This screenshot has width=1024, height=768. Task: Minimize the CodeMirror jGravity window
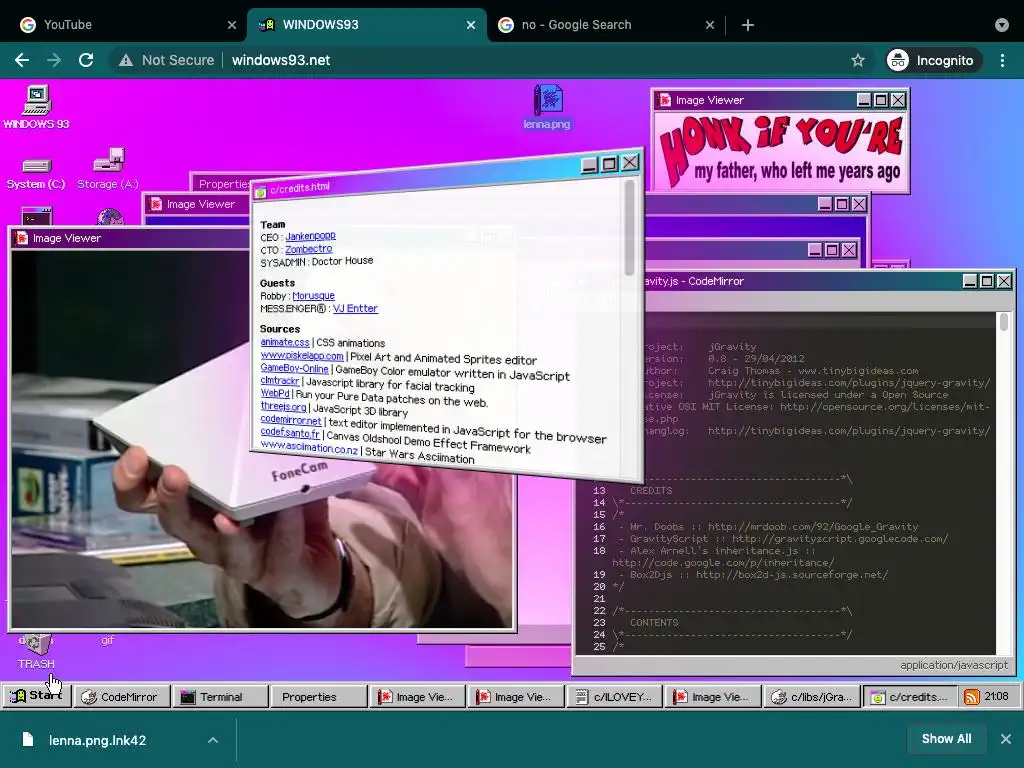pyautogui.click(x=970, y=281)
